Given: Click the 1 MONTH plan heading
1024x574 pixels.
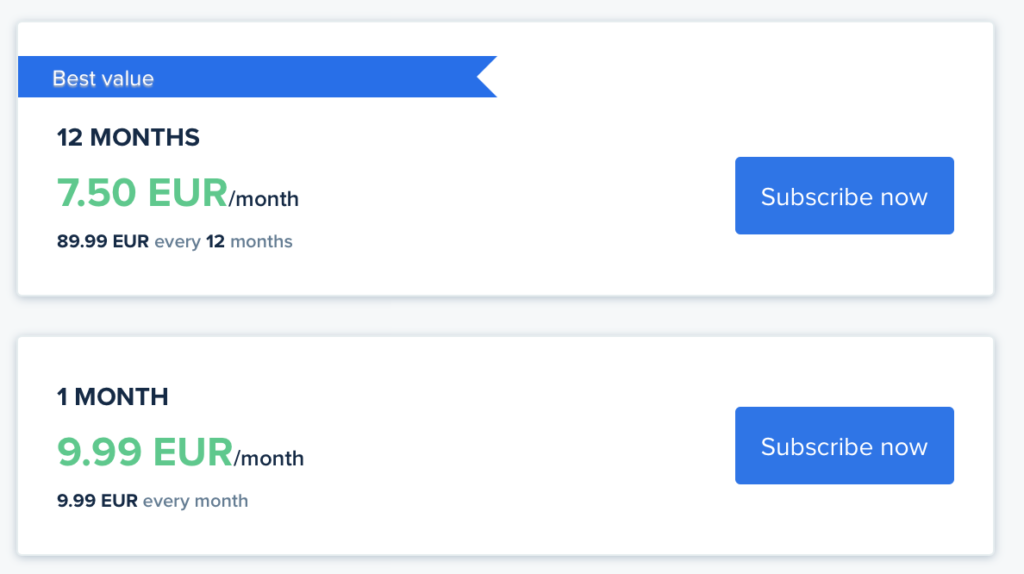Looking at the screenshot, I should click(x=112, y=397).
